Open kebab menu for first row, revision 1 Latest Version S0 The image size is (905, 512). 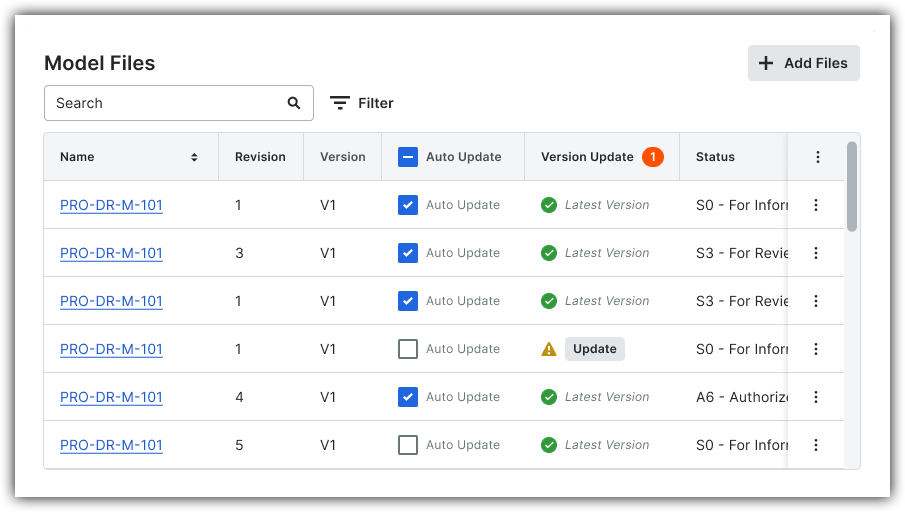[x=816, y=205]
